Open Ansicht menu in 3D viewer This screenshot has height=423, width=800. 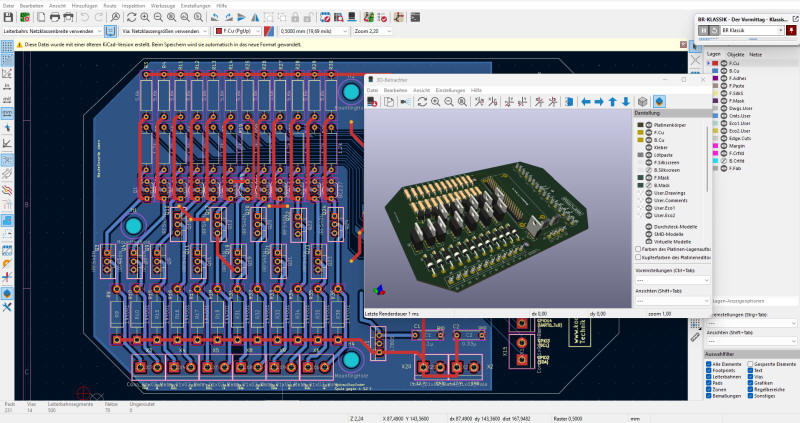click(x=421, y=89)
